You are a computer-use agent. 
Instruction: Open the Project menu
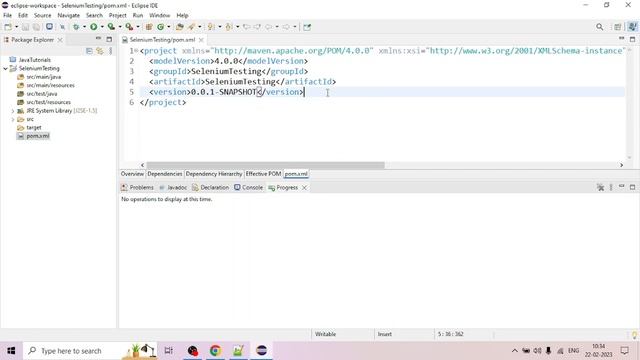(118, 15)
